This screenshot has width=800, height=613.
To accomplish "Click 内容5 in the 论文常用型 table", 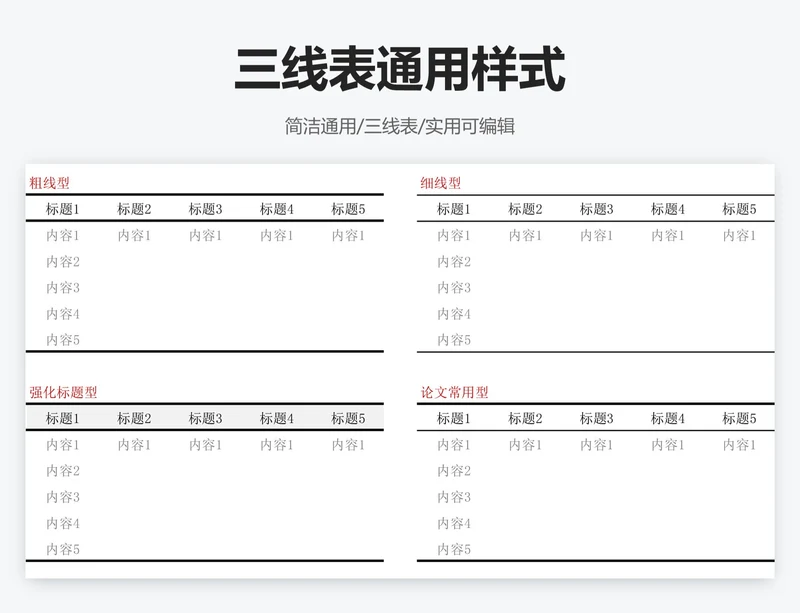I will point(454,549).
